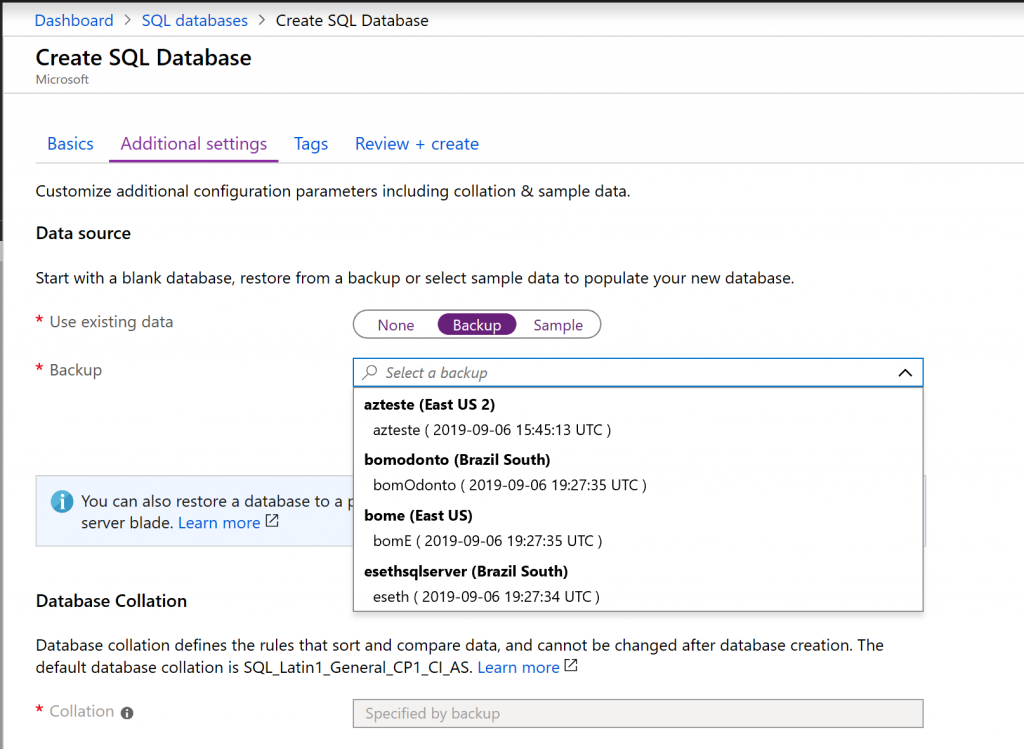
Task: Open Learn more link about database collation
Action: [x=518, y=667]
